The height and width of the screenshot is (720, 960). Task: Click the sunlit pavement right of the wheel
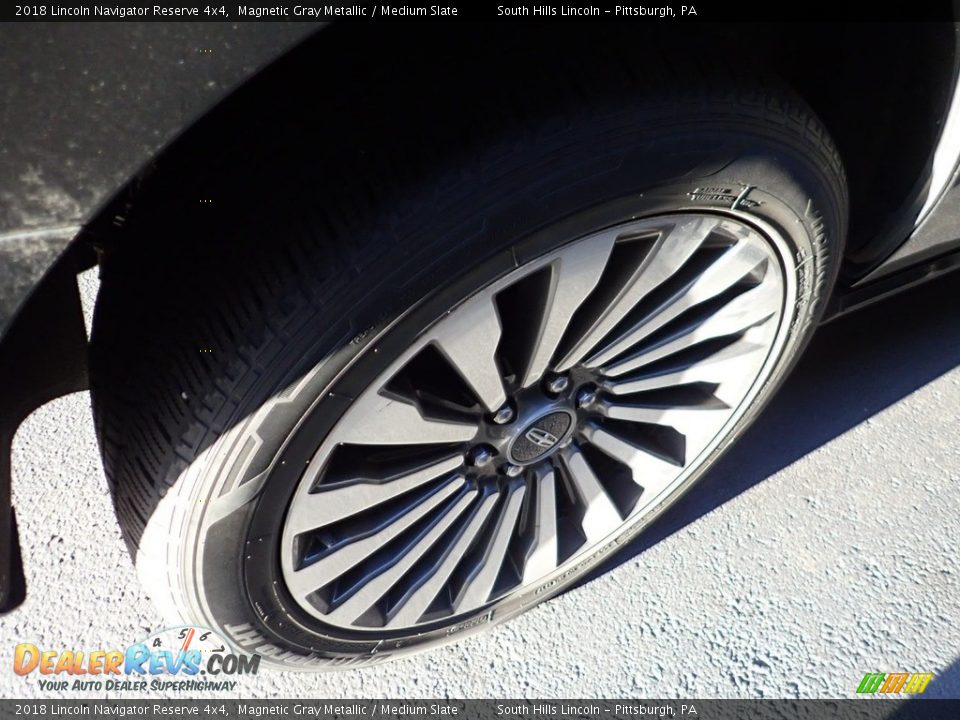click(x=820, y=550)
